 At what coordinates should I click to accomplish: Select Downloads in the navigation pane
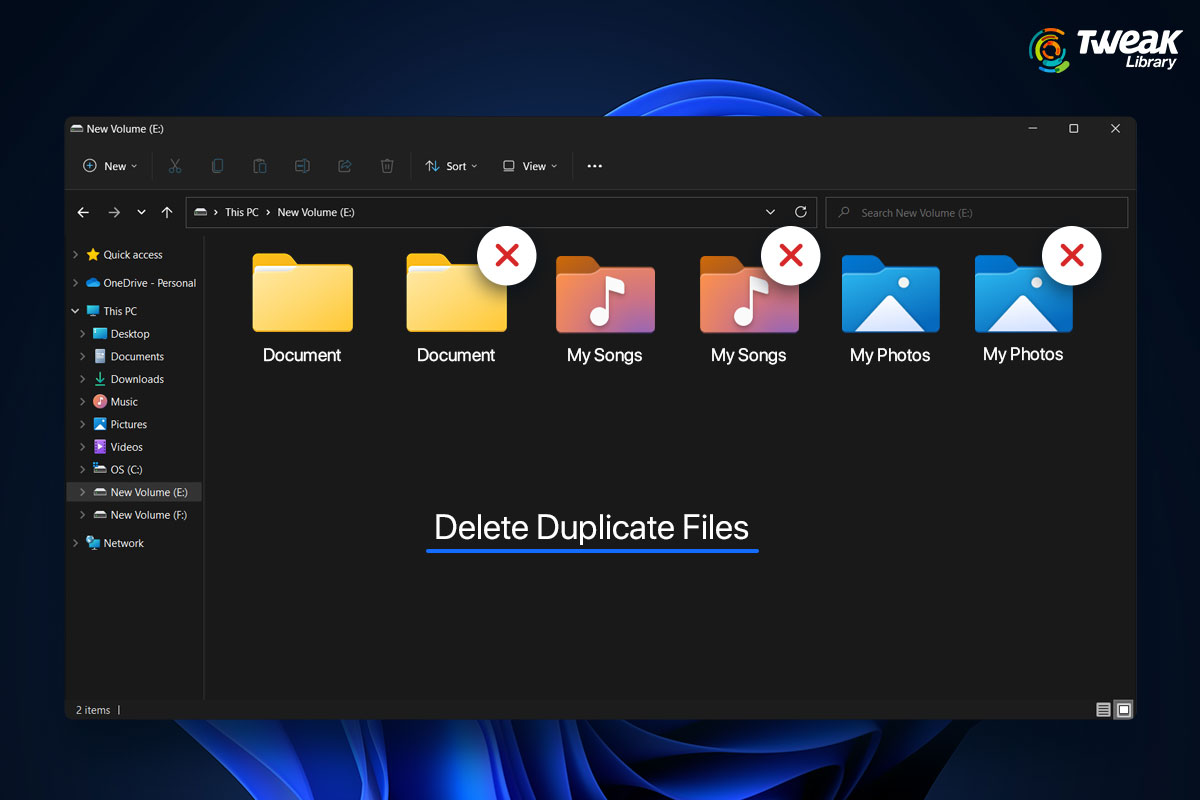[x=137, y=379]
